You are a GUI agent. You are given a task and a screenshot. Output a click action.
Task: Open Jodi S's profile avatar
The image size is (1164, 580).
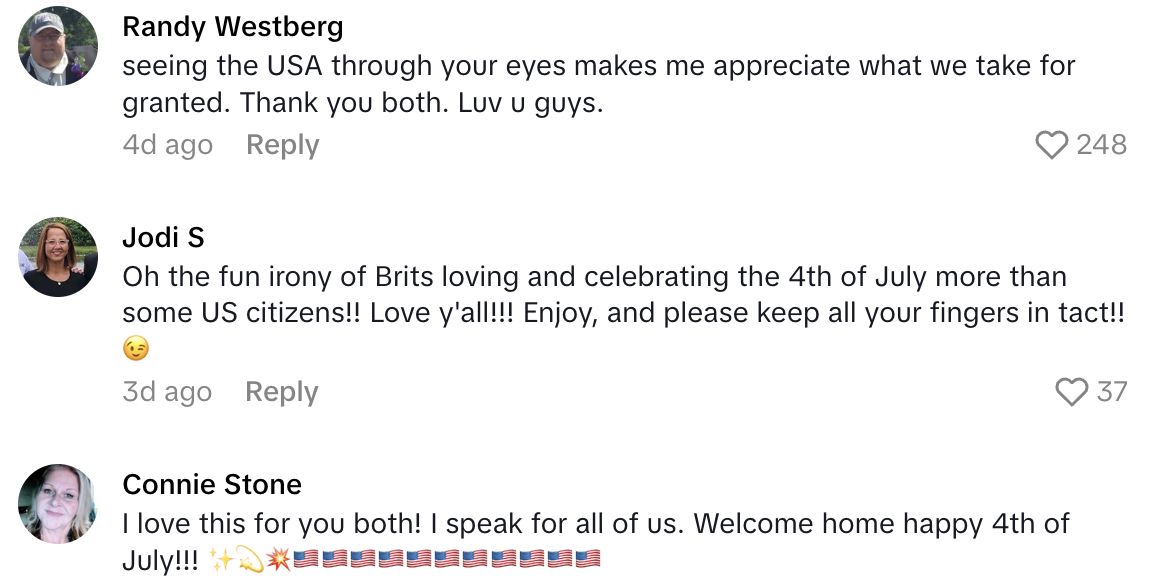[x=58, y=257]
